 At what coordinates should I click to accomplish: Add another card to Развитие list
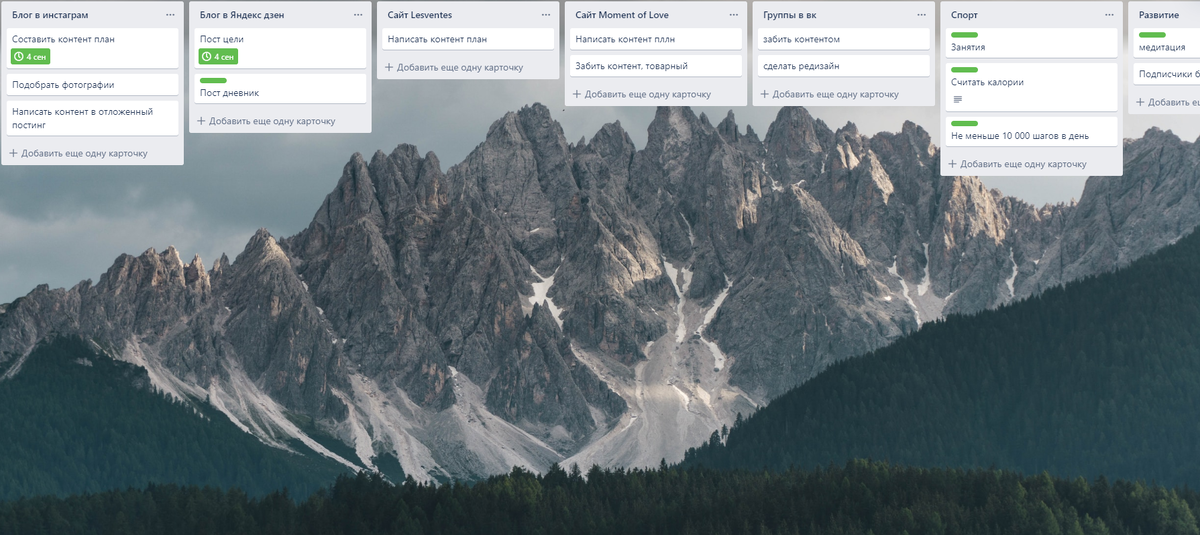[1167, 102]
